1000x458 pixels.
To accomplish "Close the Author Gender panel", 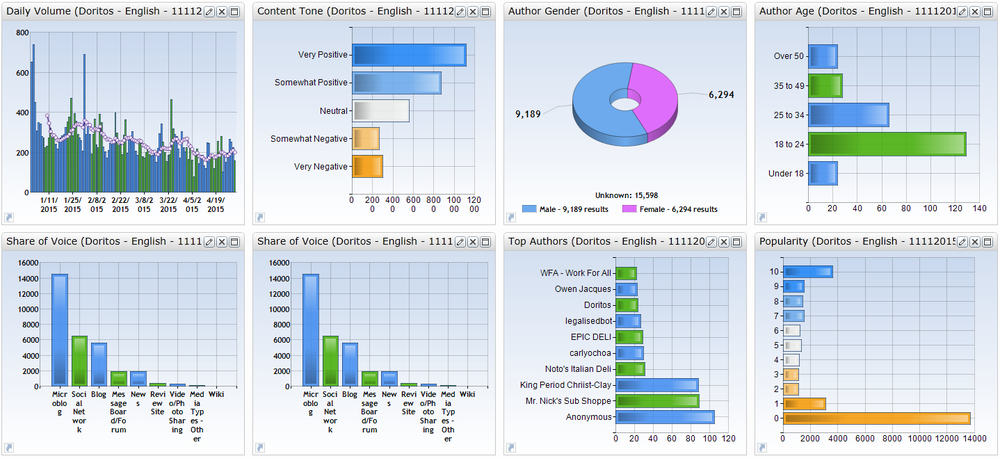I will coord(724,11).
